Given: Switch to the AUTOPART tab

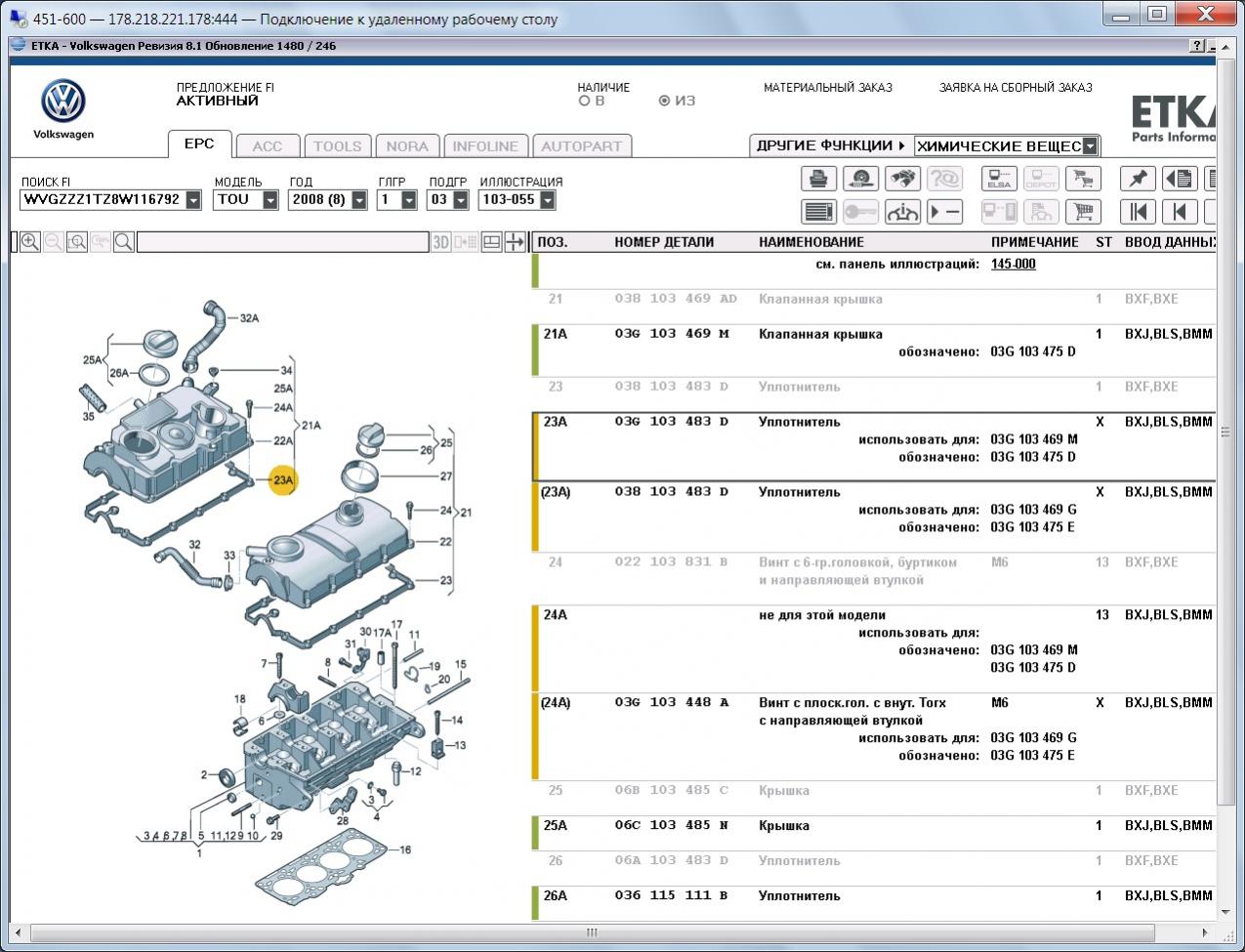Looking at the screenshot, I should click(581, 146).
